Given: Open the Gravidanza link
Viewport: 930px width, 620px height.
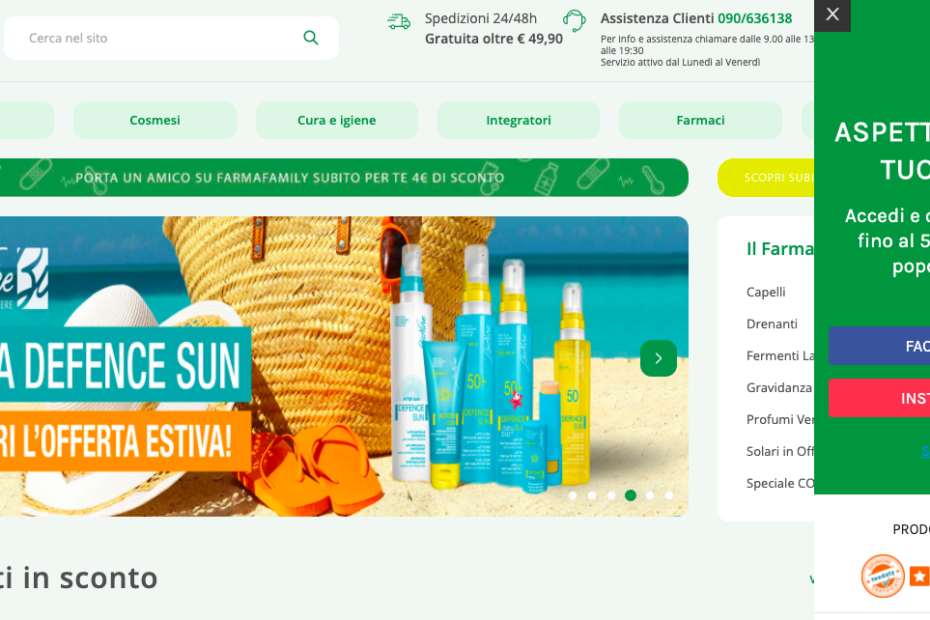Looking at the screenshot, I should point(779,387).
